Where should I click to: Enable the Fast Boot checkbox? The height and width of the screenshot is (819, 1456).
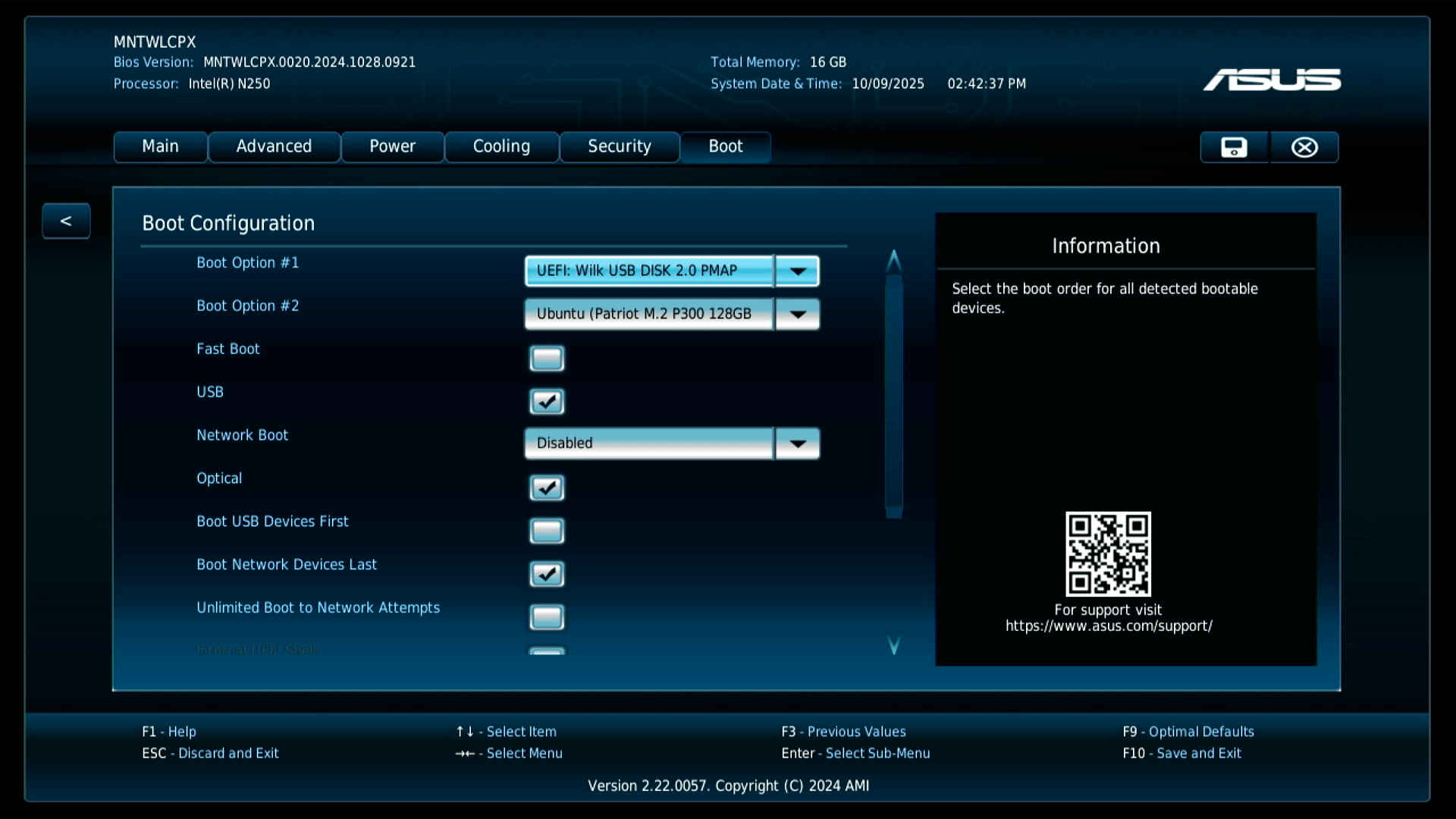547,358
